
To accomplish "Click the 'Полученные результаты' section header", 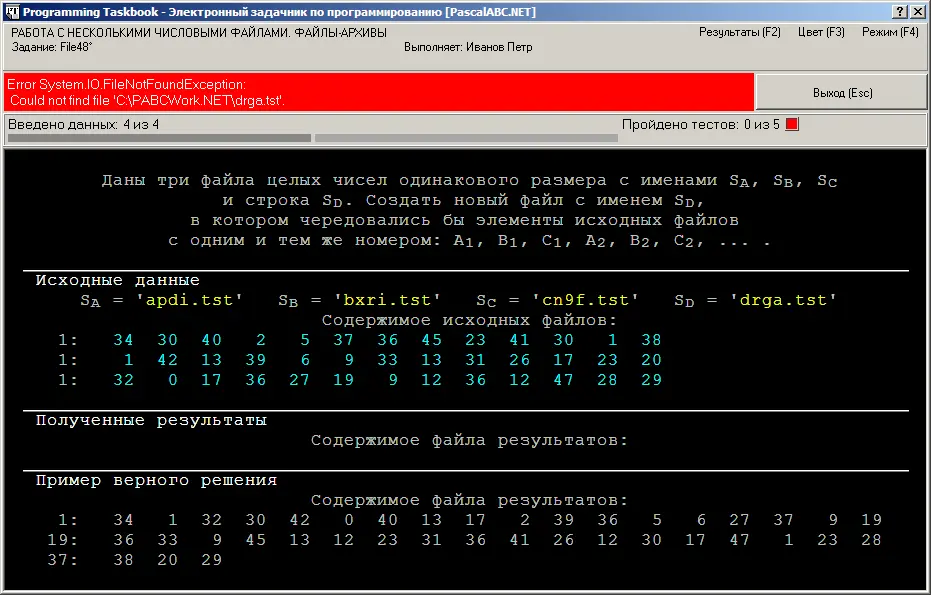I will point(151,421).
